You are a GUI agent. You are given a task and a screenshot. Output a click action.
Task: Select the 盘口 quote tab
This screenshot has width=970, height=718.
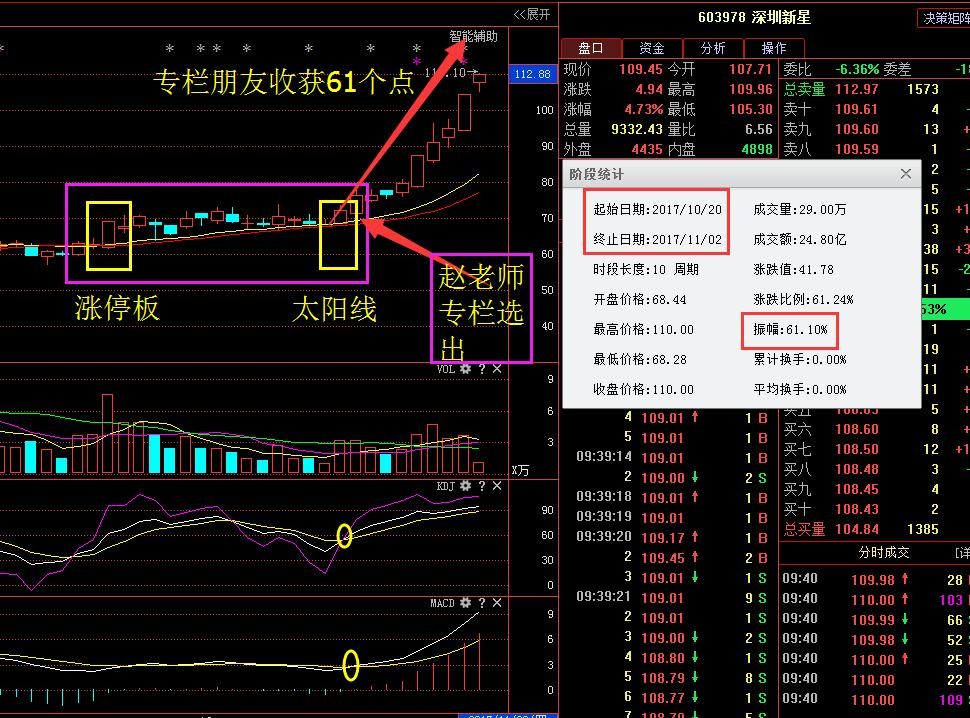591,47
